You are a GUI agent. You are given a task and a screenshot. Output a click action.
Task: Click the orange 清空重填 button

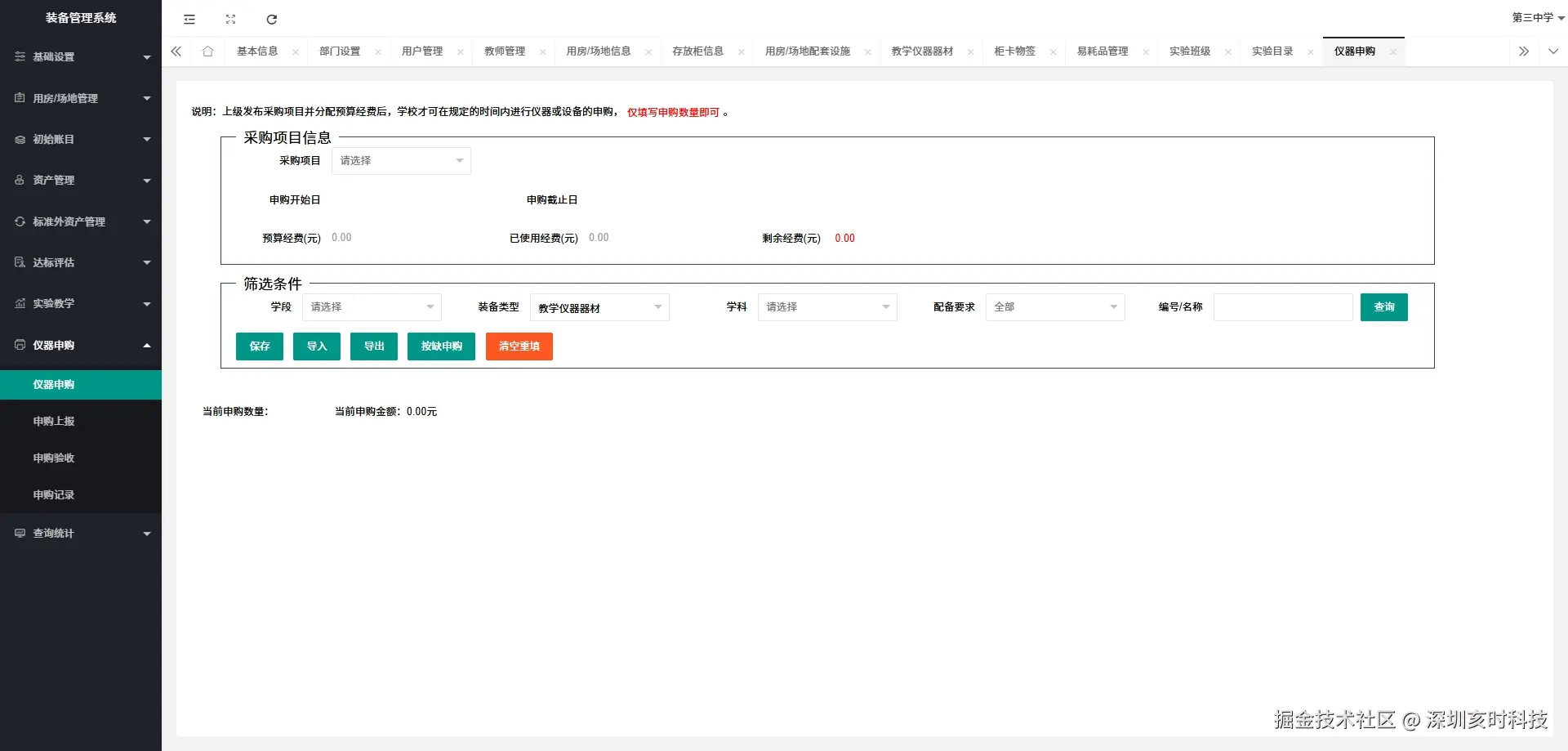tap(519, 346)
